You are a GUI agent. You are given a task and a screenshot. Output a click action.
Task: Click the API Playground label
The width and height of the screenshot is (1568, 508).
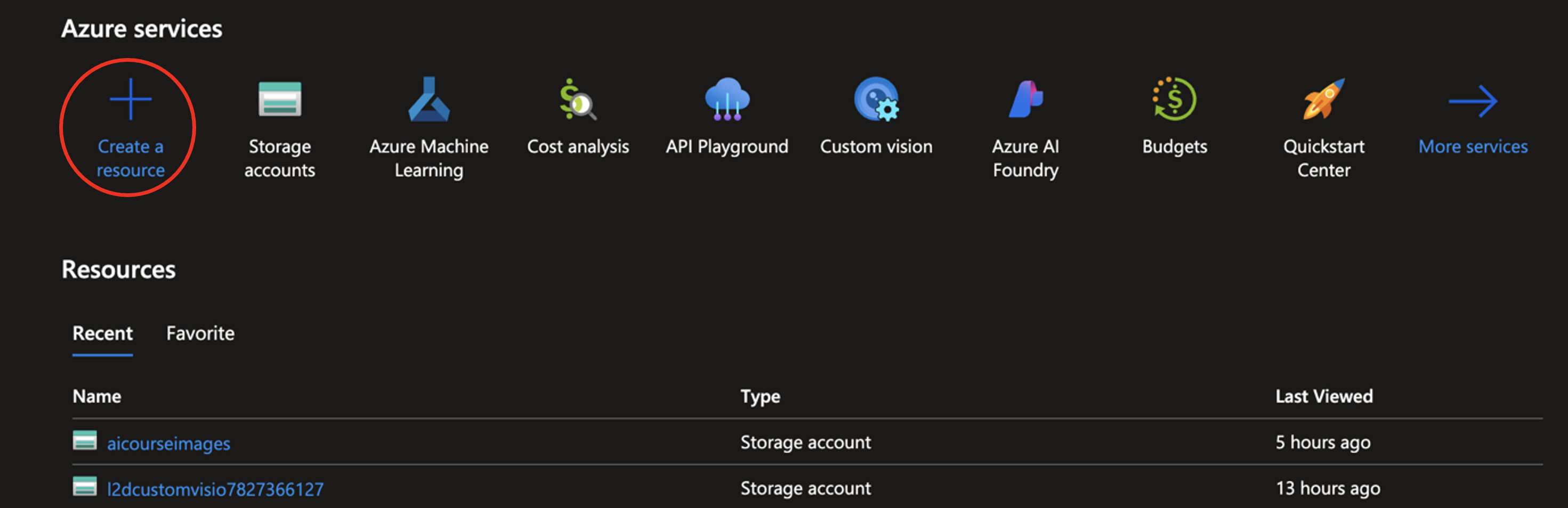[727, 146]
